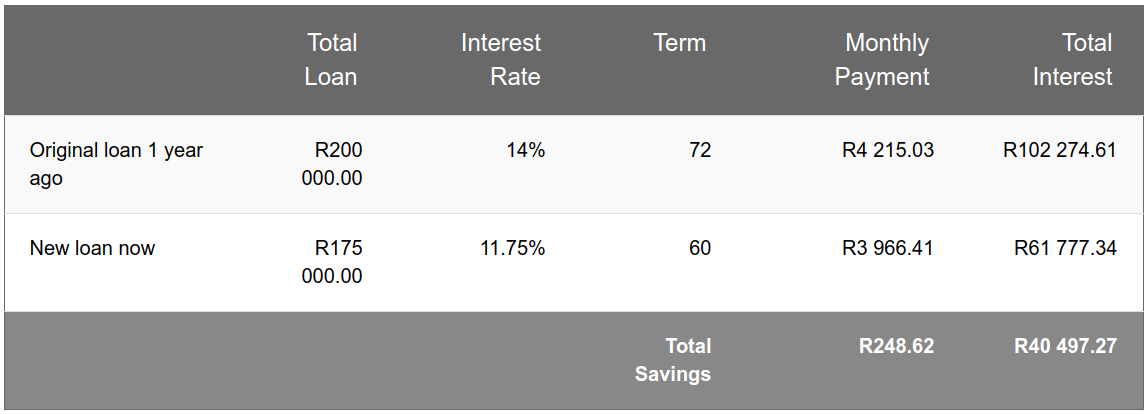Click the Total Interest column header
This screenshot has width=1148, height=414.
pyautogui.click(x=1073, y=59)
